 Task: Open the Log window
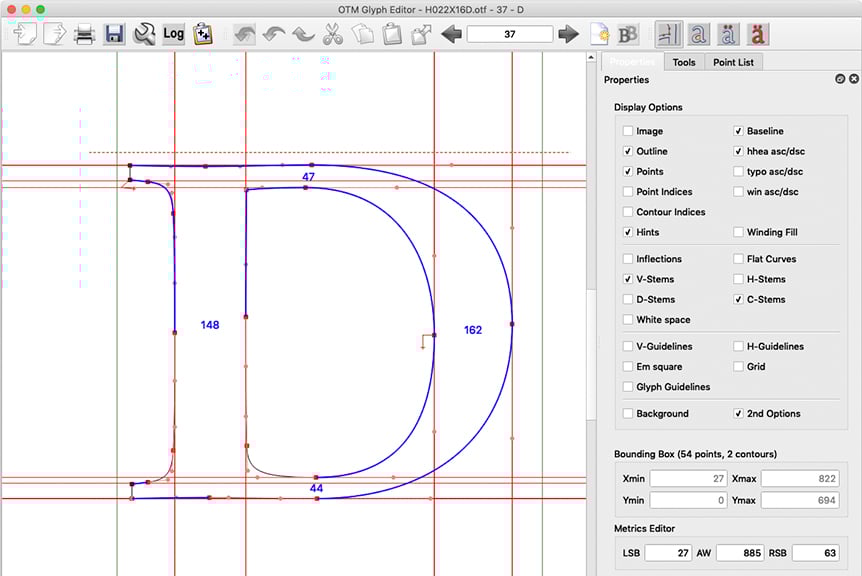coord(174,34)
